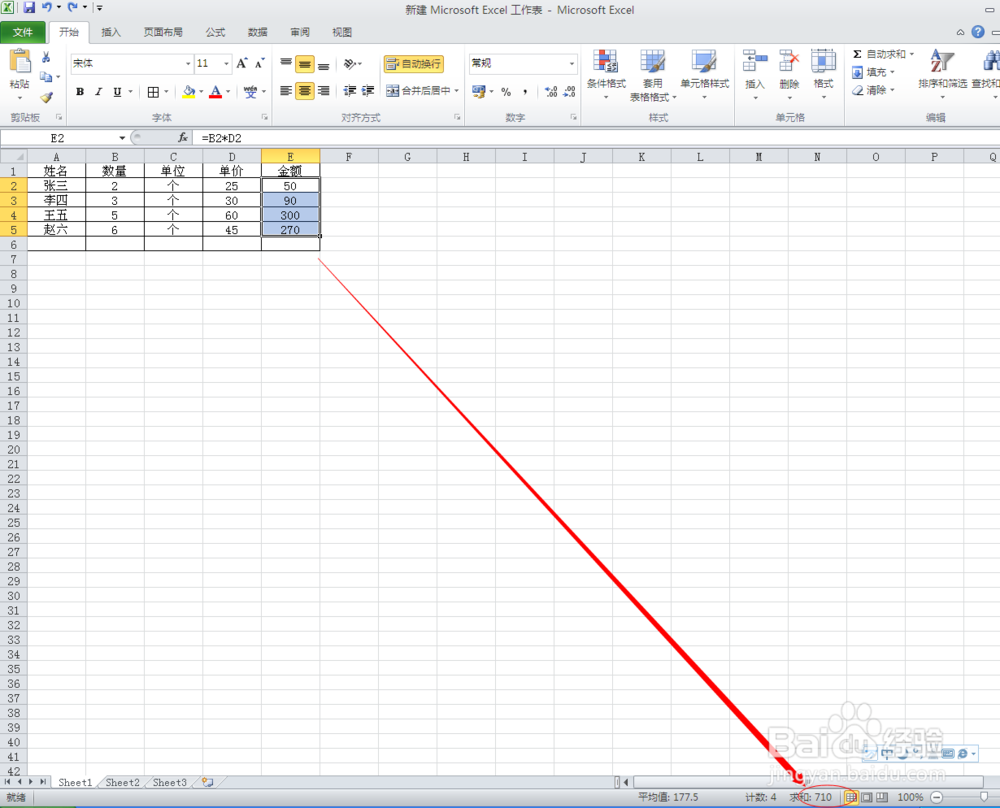Expand Merge and Center (合并后居中) options
The height and width of the screenshot is (808, 1000).
[457, 91]
